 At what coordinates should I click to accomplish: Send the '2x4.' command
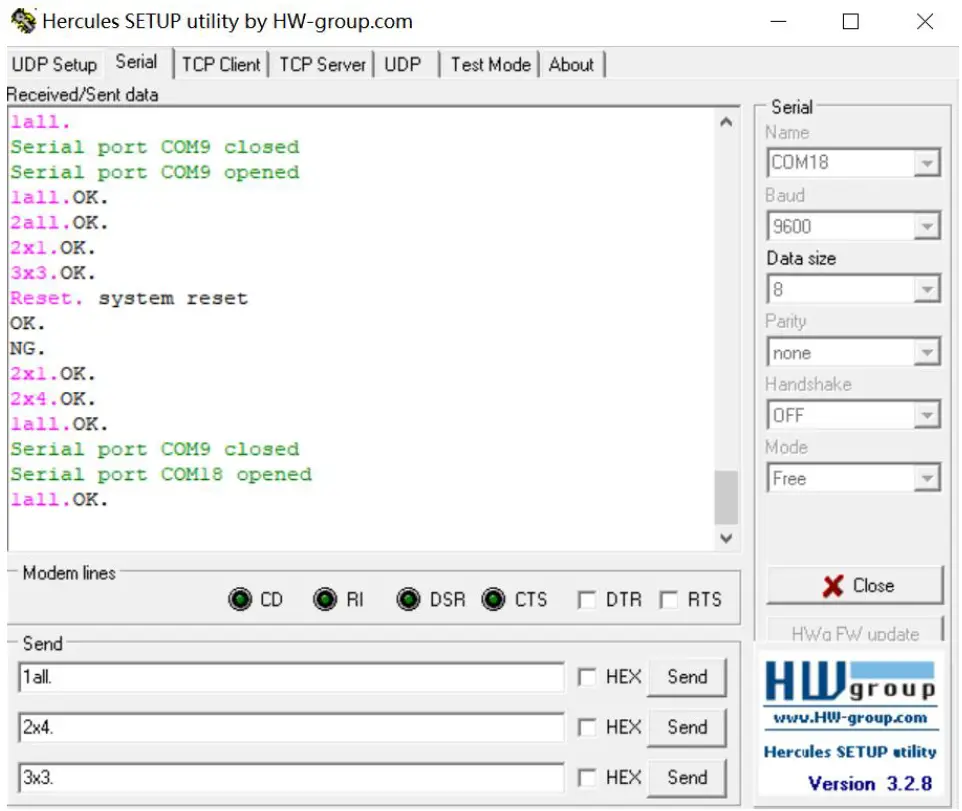687,727
